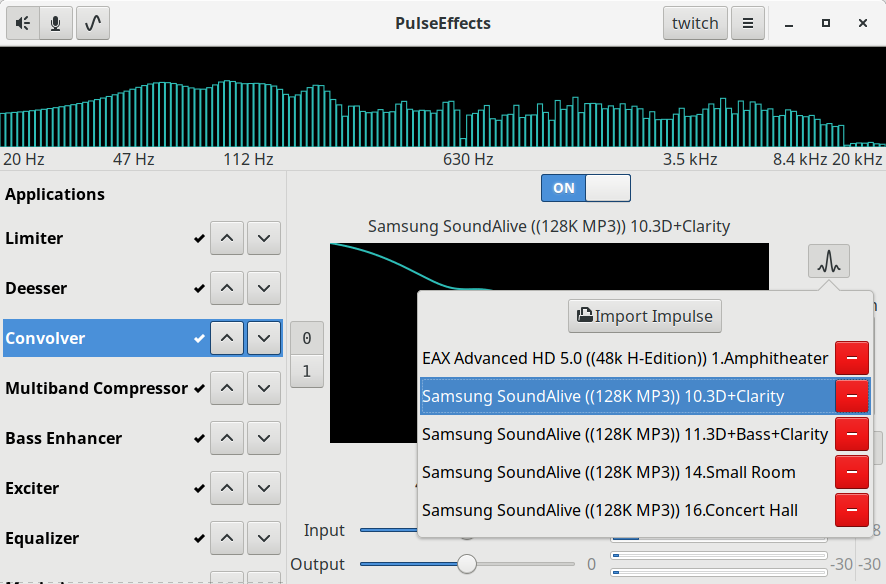The width and height of the screenshot is (886, 584).
Task: Select Exciter effect in sidebar
Action: 105,488
